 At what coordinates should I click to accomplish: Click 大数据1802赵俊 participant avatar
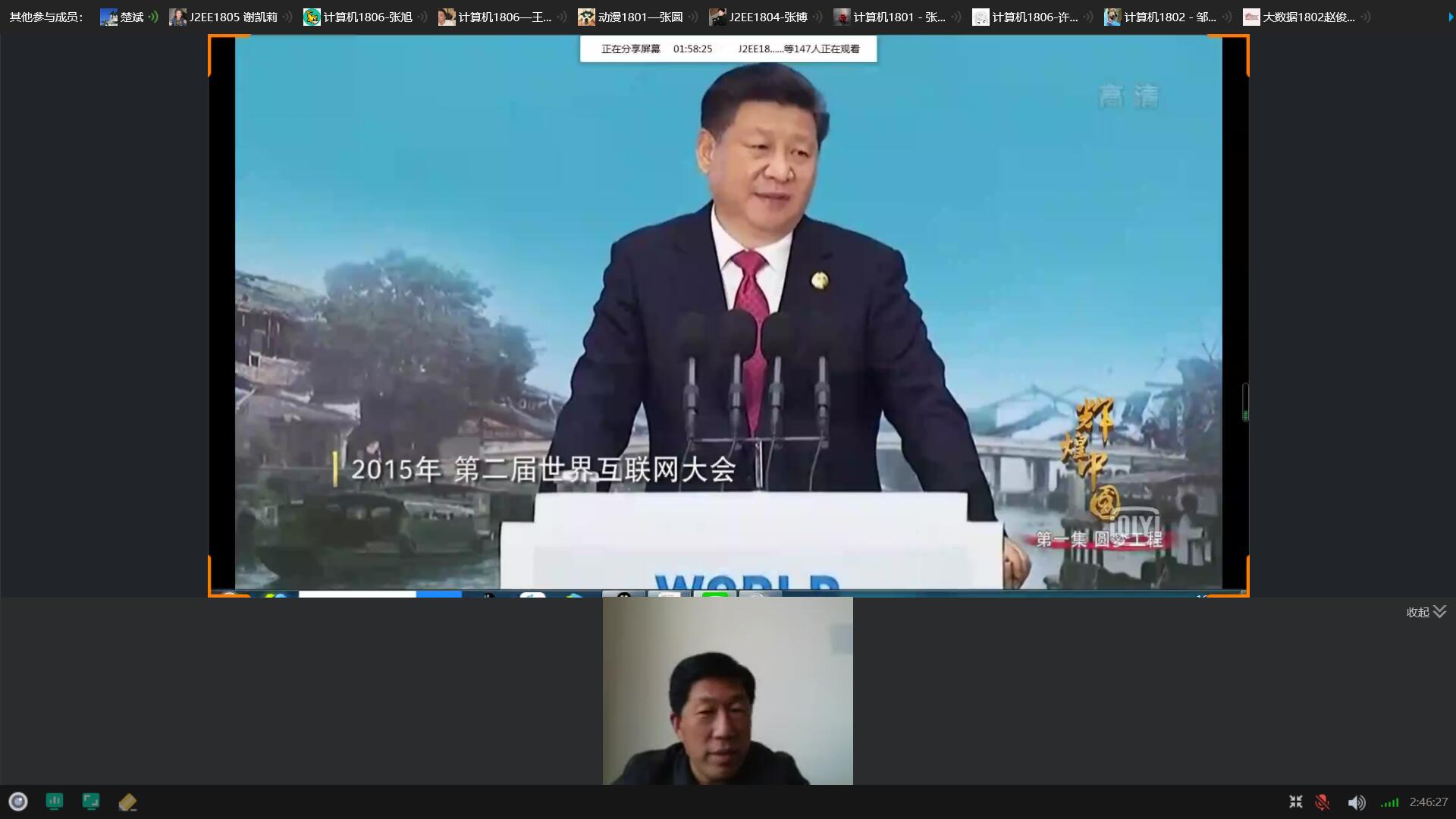pyautogui.click(x=1251, y=17)
